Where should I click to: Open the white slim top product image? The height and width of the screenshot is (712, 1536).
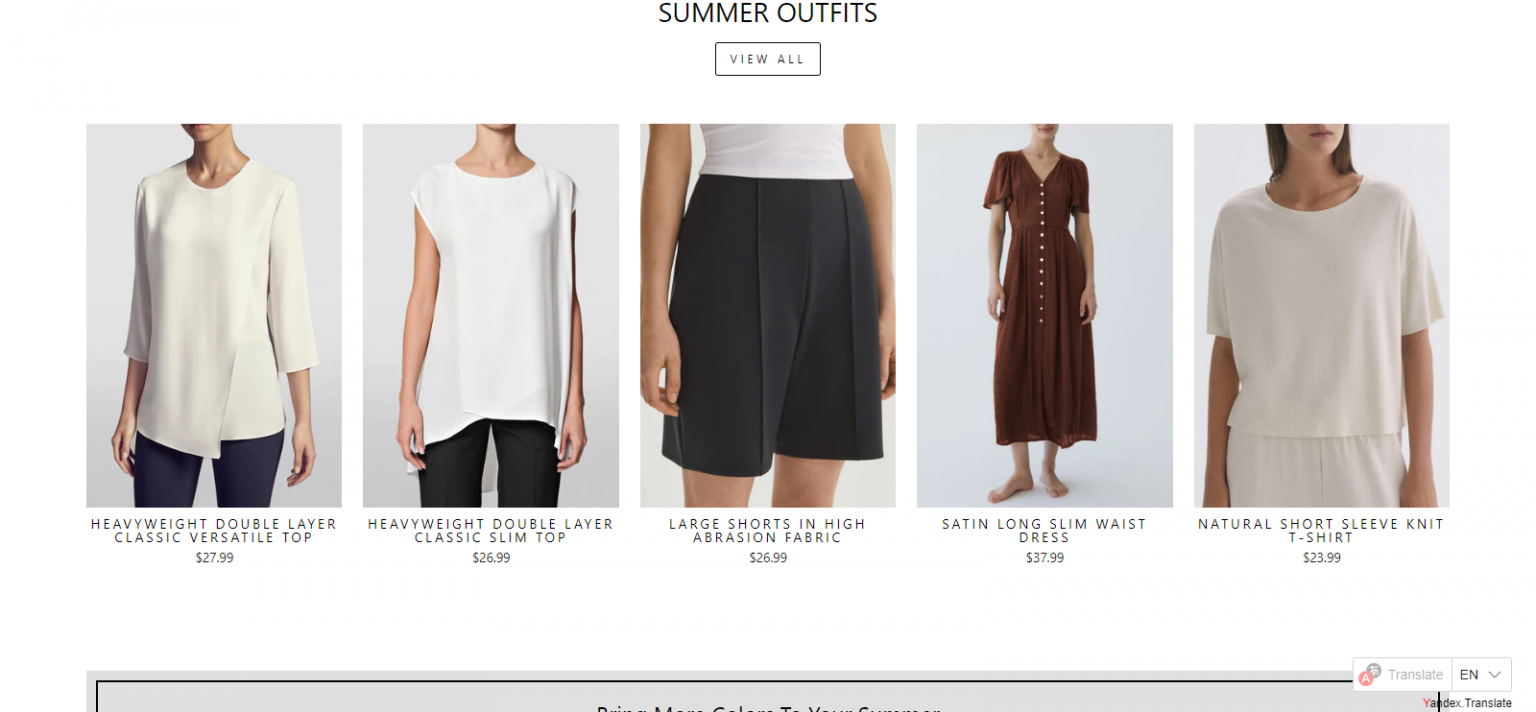[491, 315]
